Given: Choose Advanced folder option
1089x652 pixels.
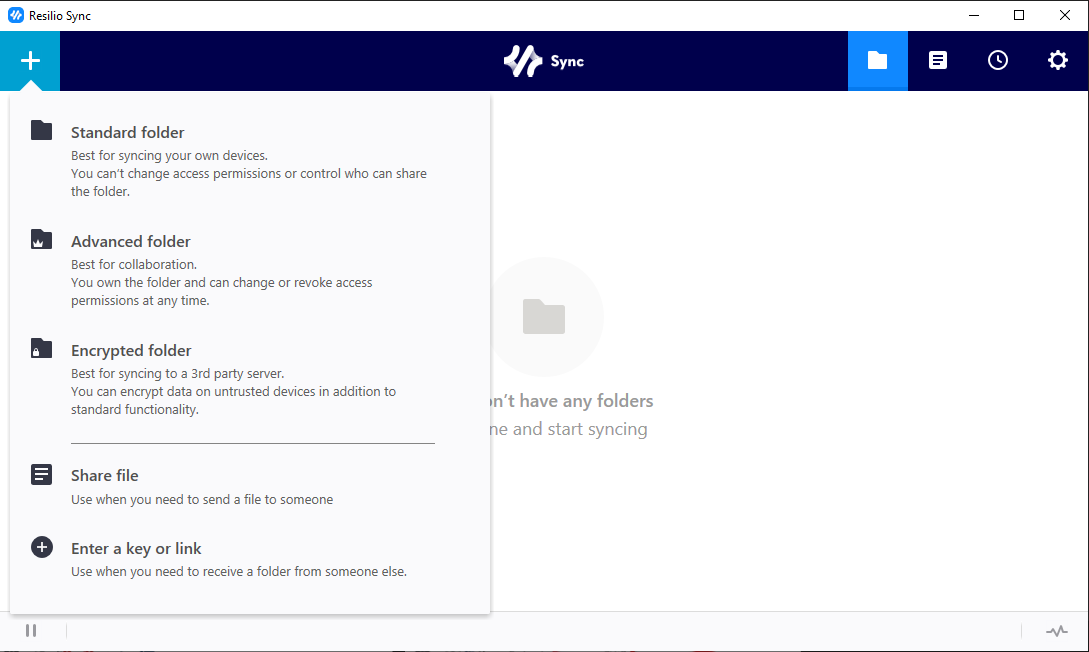Looking at the screenshot, I should pos(131,241).
